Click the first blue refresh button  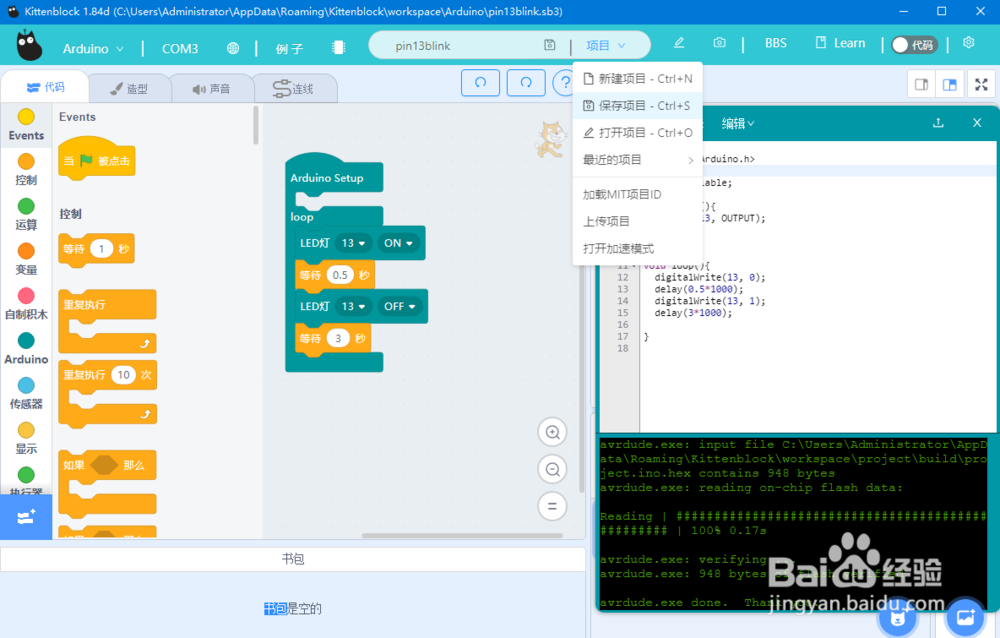(x=480, y=82)
